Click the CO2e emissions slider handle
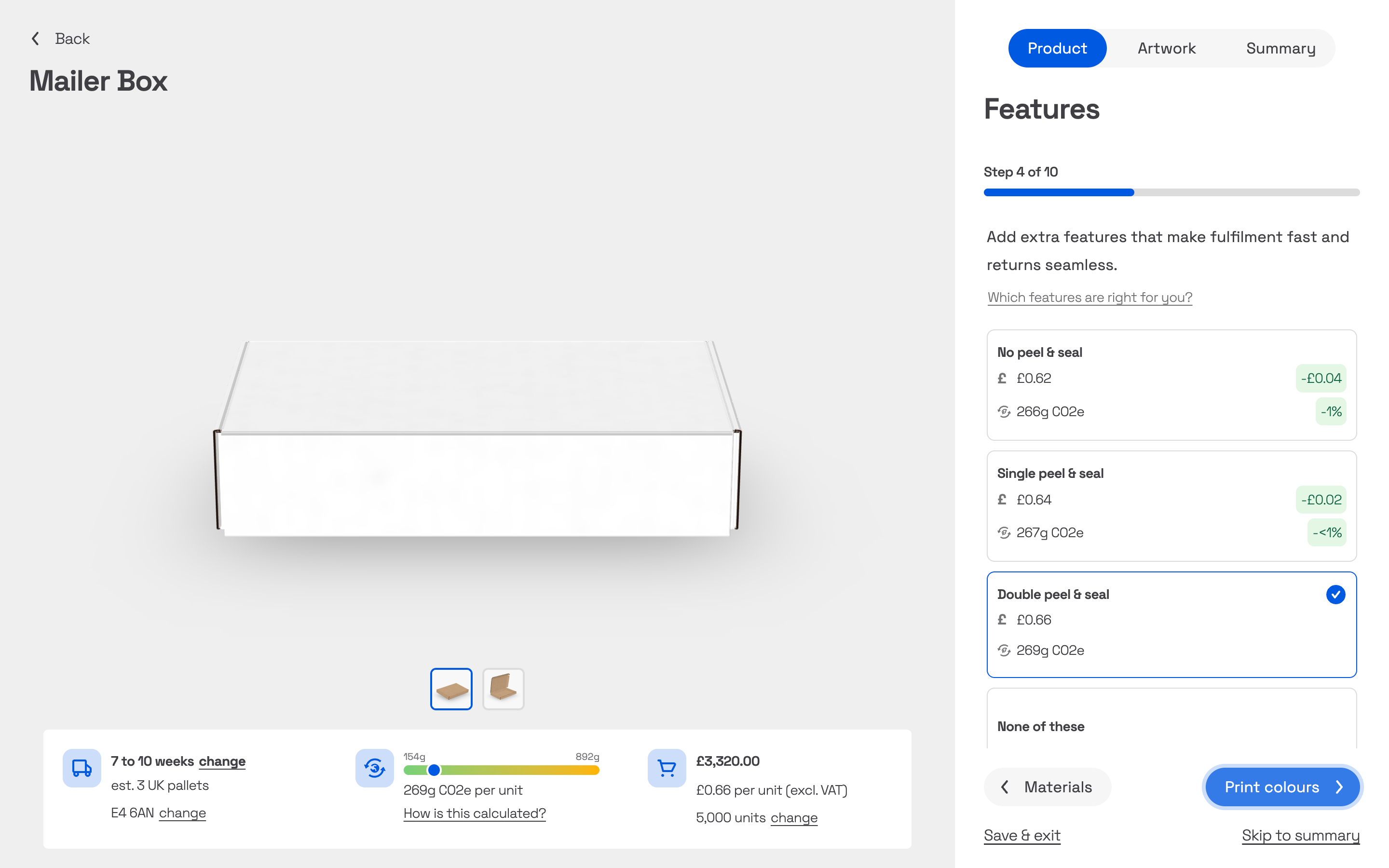The height and width of the screenshot is (868, 1389). pyautogui.click(x=435, y=770)
